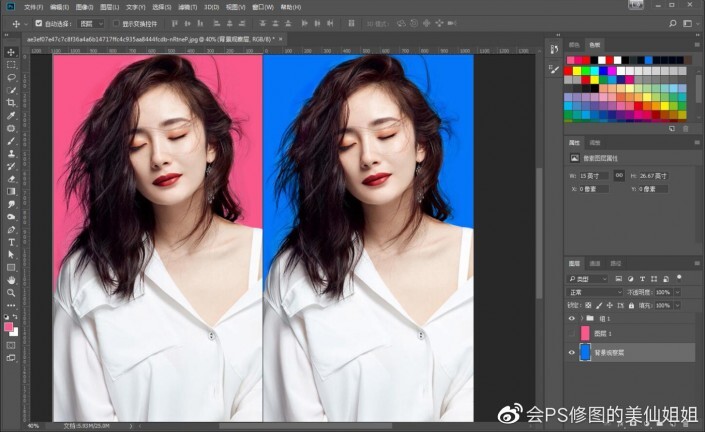This screenshot has width=705, height=432.
Task: Select the Hand tool
Action: (x=11, y=280)
